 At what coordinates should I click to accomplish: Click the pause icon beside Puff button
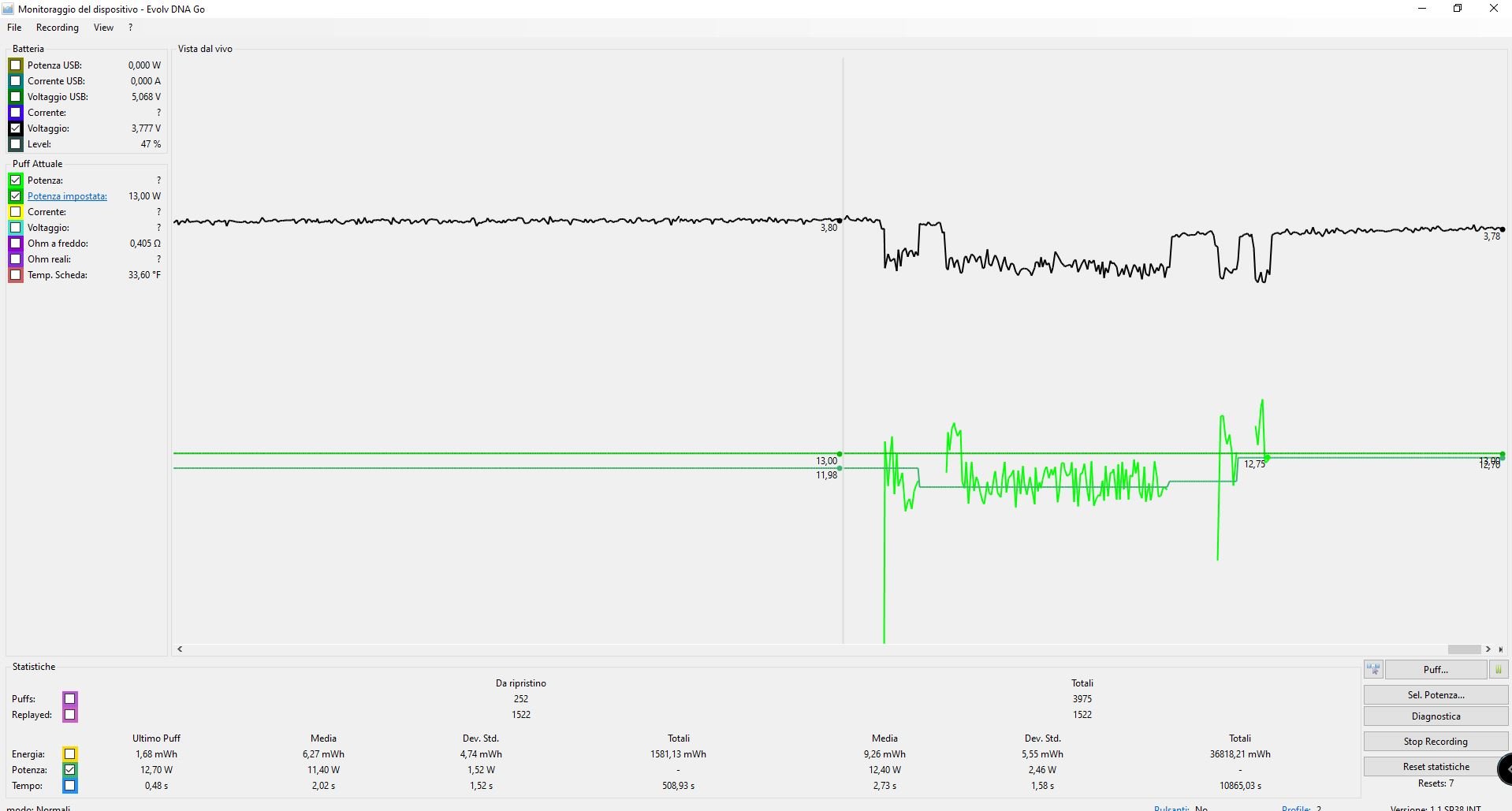1498,669
